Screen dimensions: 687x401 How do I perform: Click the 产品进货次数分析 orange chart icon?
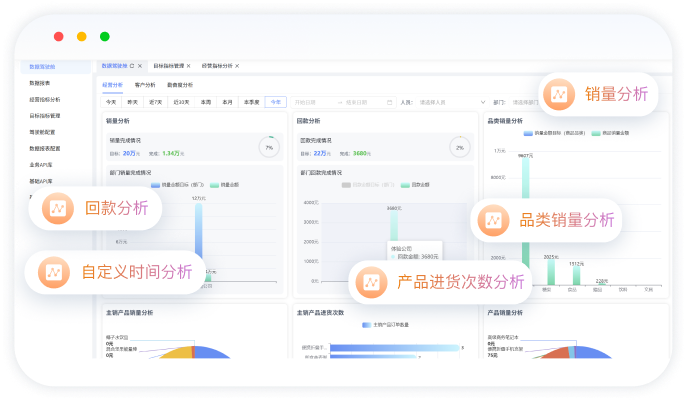click(371, 282)
